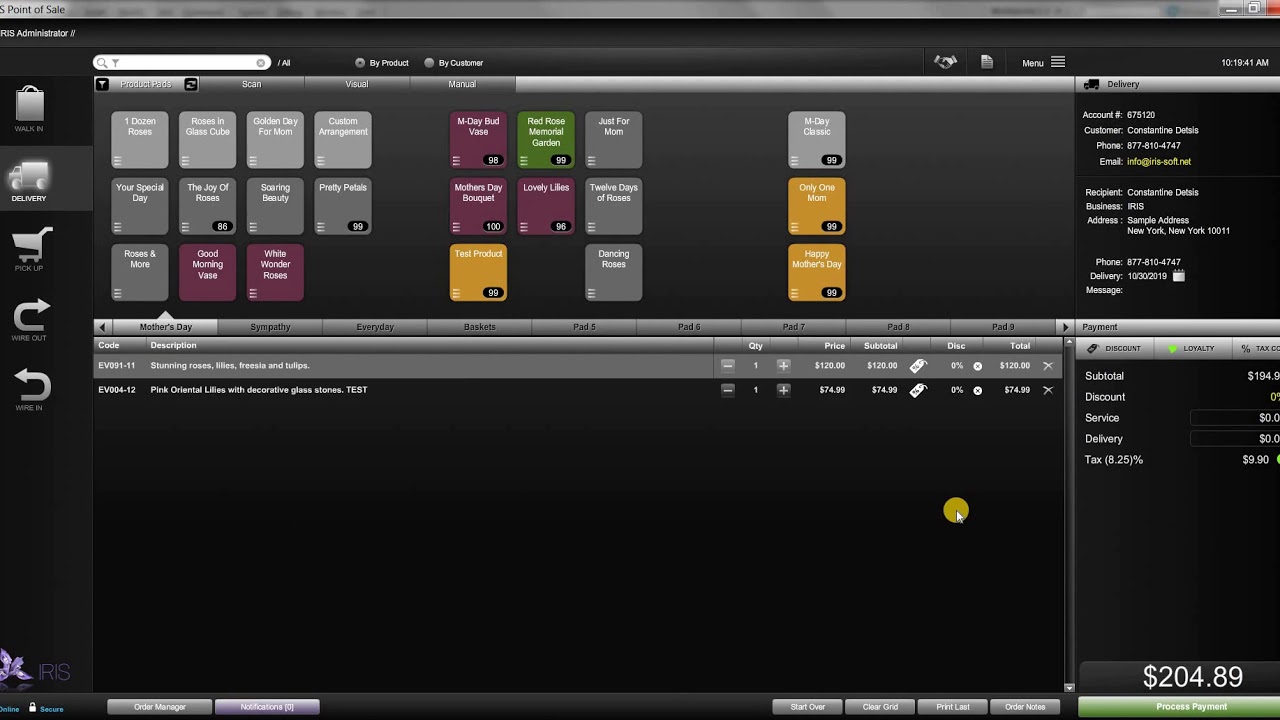The image size is (1280, 720).
Task: Switch to the Scan tab
Action: coord(252,84)
